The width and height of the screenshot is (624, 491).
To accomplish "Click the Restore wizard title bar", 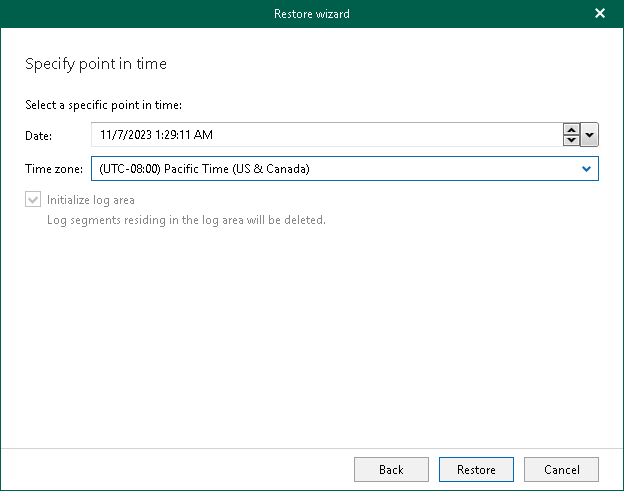I will pos(311,14).
